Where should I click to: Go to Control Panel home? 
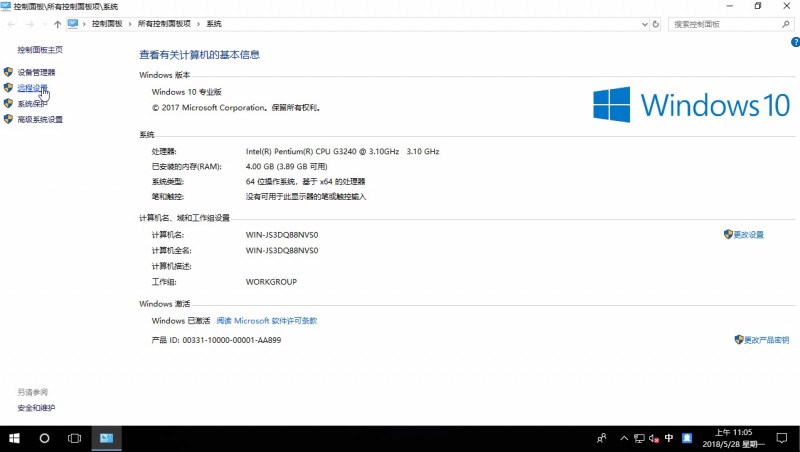pyautogui.click(x=40, y=49)
